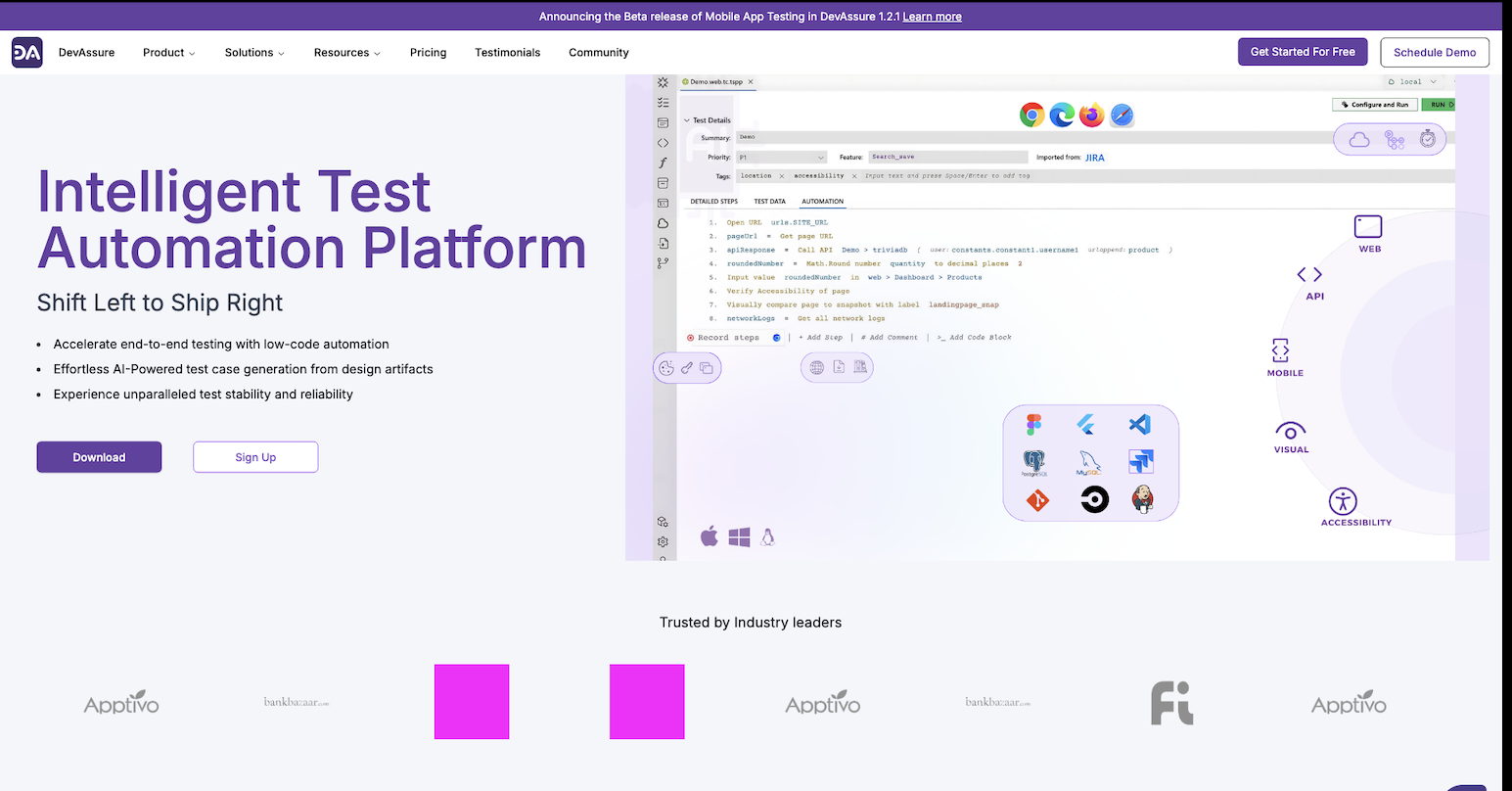Image resolution: width=1512 pixels, height=791 pixels.
Task: Click the Windows logo icon
Action: click(739, 536)
